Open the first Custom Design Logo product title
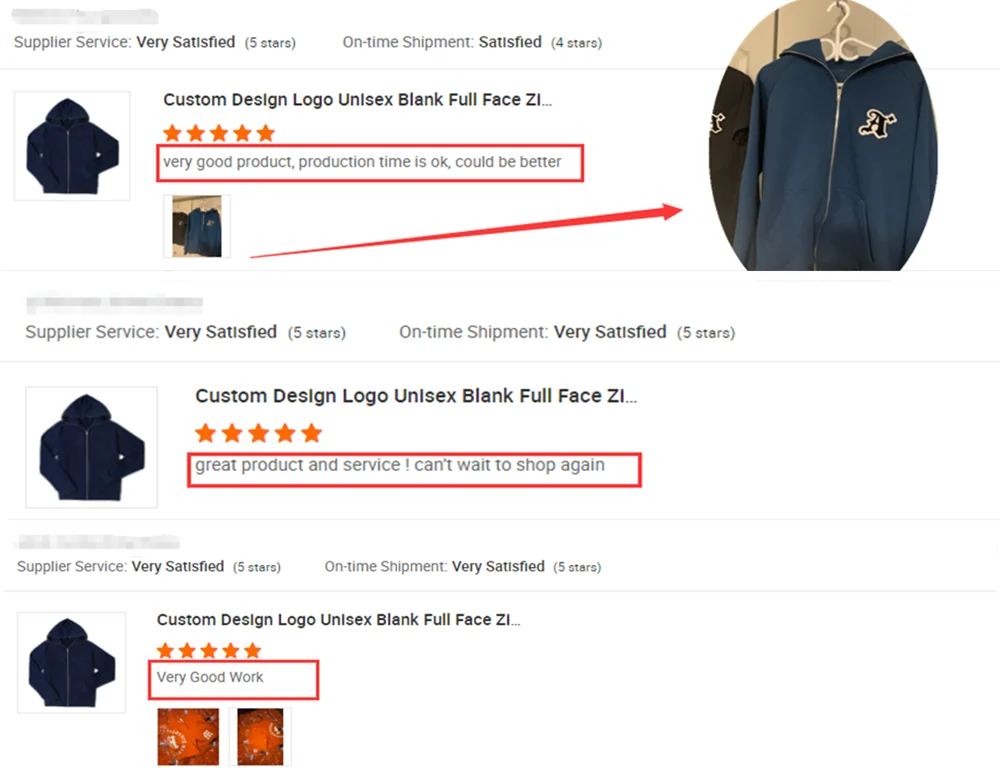The width and height of the screenshot is (1000, 768). (357, 100)
